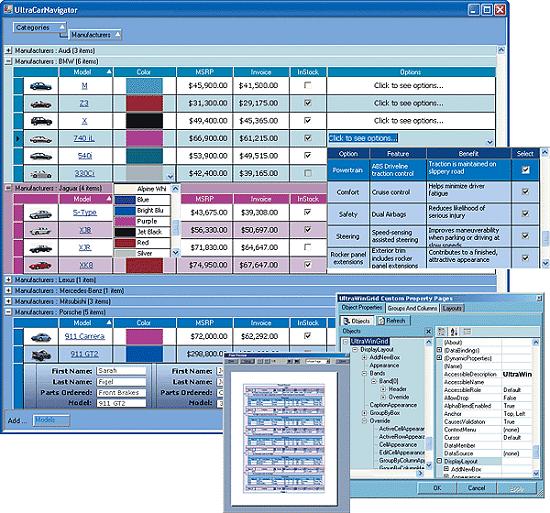Click the 911 GT2 car icon
Viewport: 550px width, 513px height.
[41, 355]
